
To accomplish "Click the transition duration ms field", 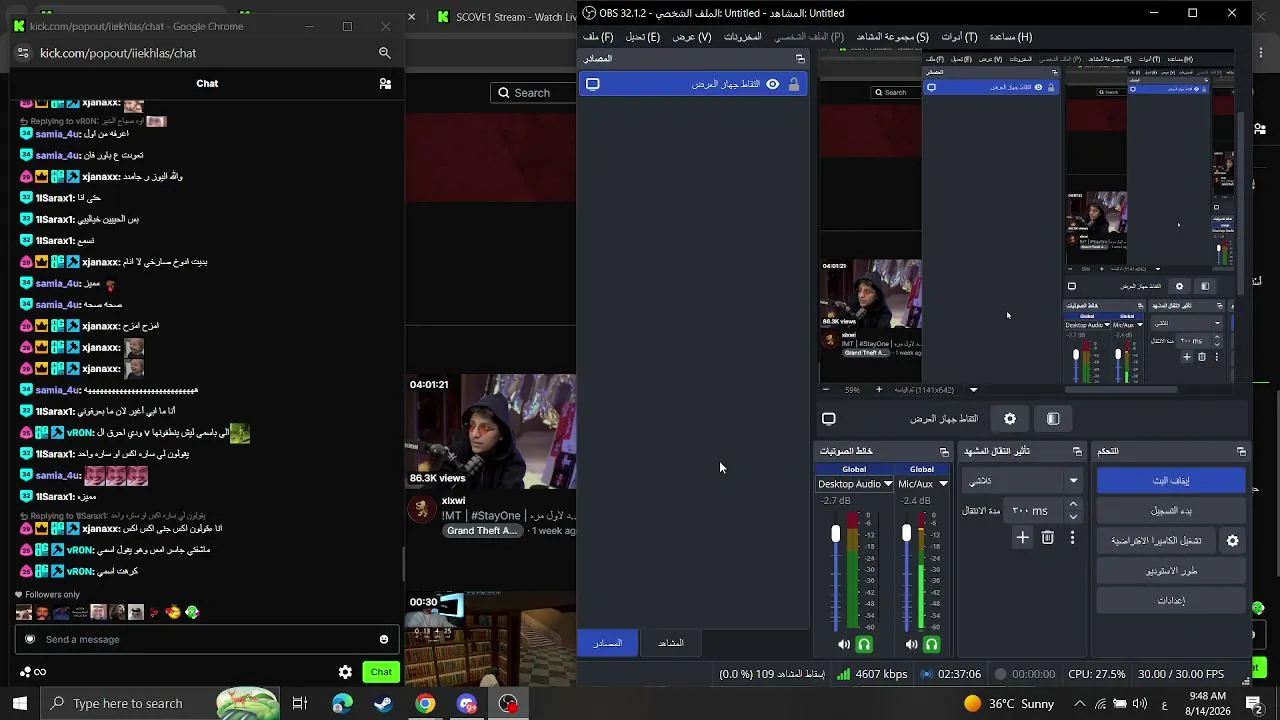I will pyautogui.click(x=1032, y=511).
